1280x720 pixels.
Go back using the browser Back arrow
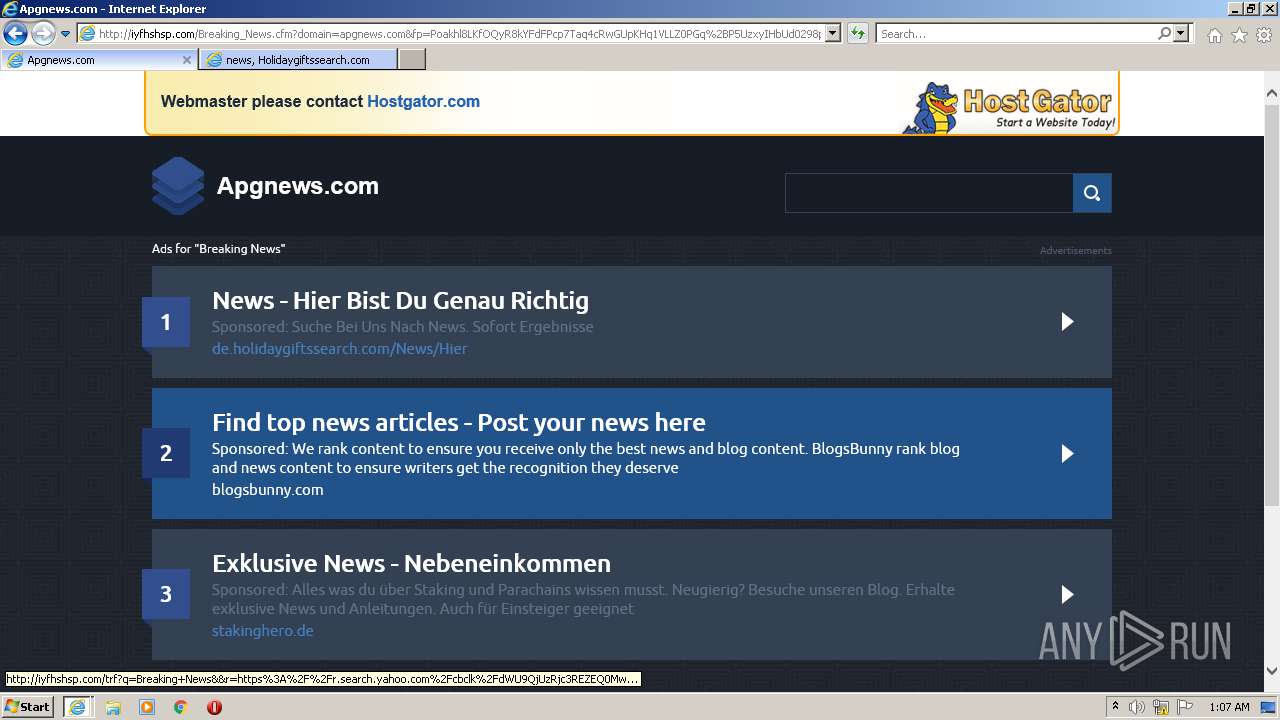[x=15, y=34]
